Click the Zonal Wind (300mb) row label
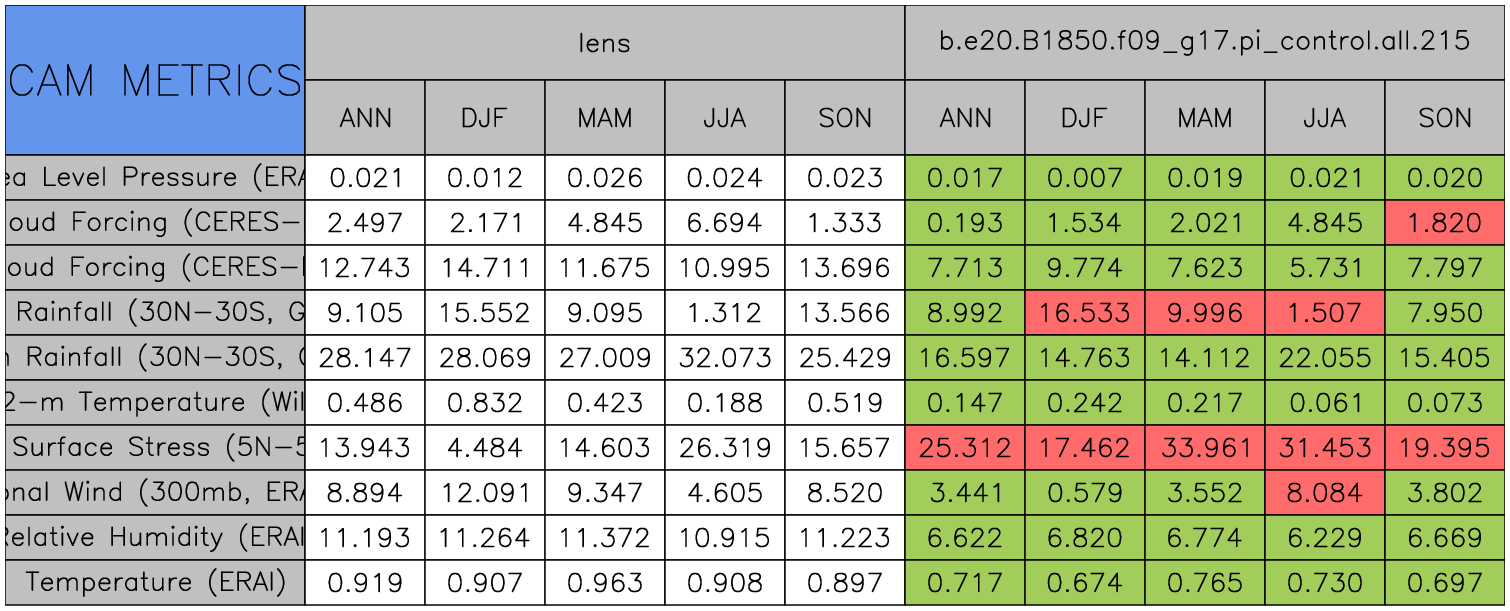The image size is (1510, 611). (x=155, y=492)
